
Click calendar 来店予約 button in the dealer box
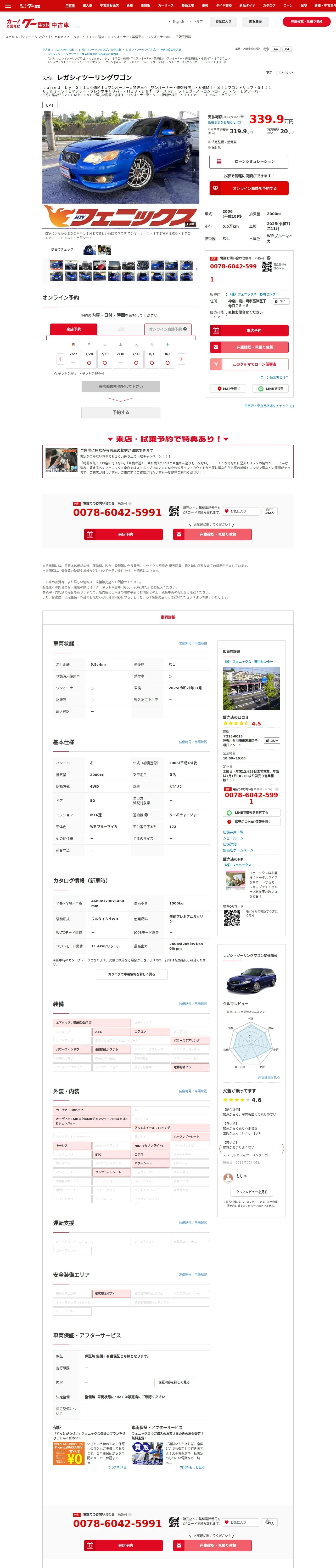coord(249,331)
